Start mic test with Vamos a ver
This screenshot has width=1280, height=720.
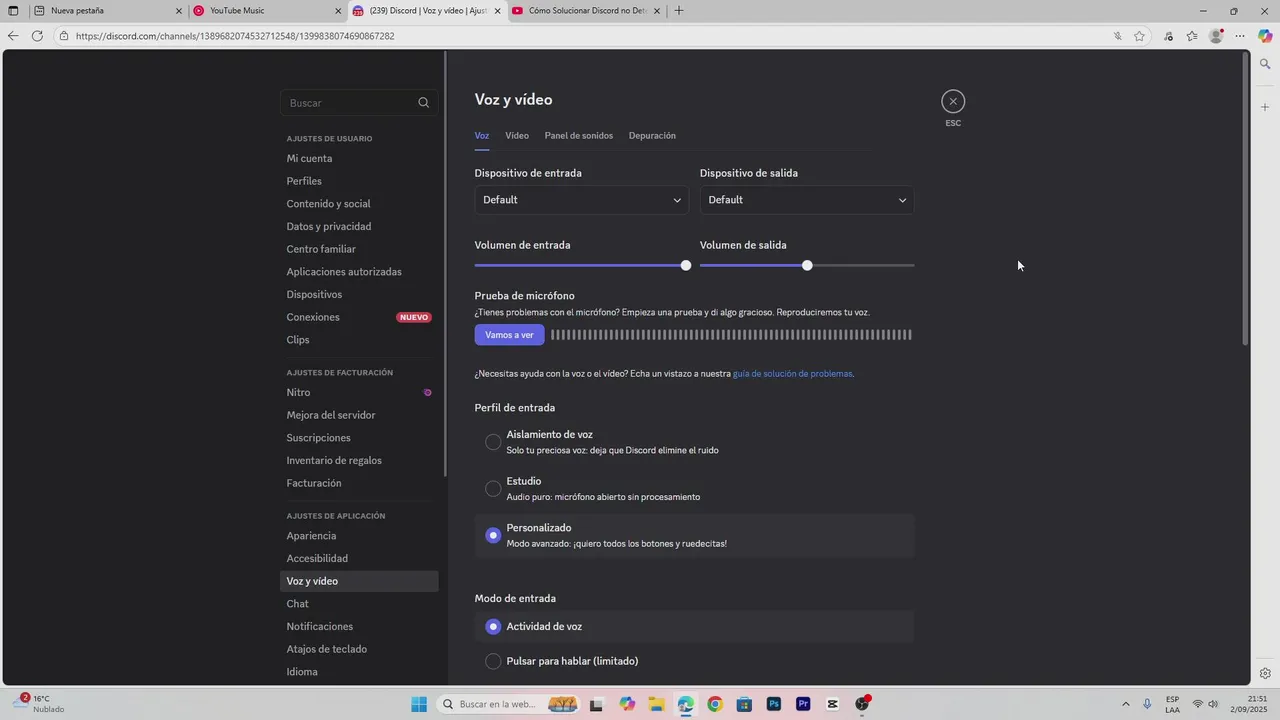coord(509,335)
